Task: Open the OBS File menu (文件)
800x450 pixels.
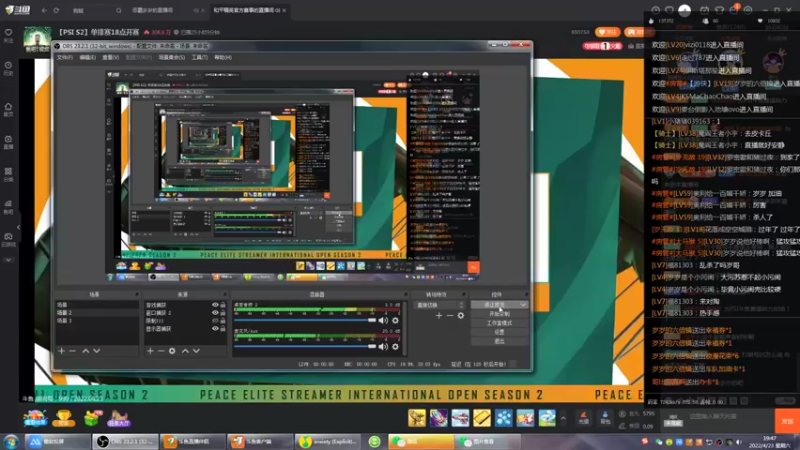Action: pos(64,57)
